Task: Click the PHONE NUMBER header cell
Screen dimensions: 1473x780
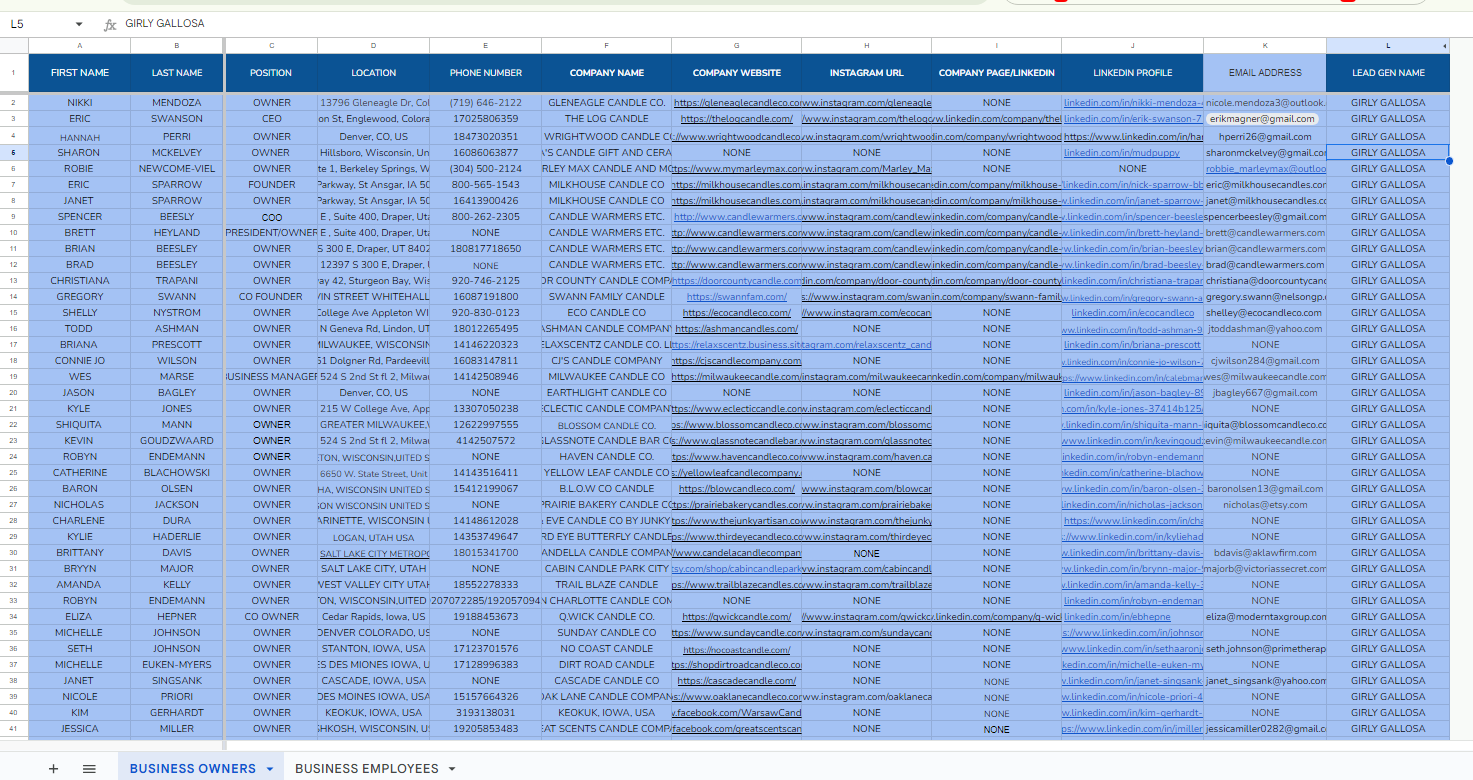Action: coord(486,73)
